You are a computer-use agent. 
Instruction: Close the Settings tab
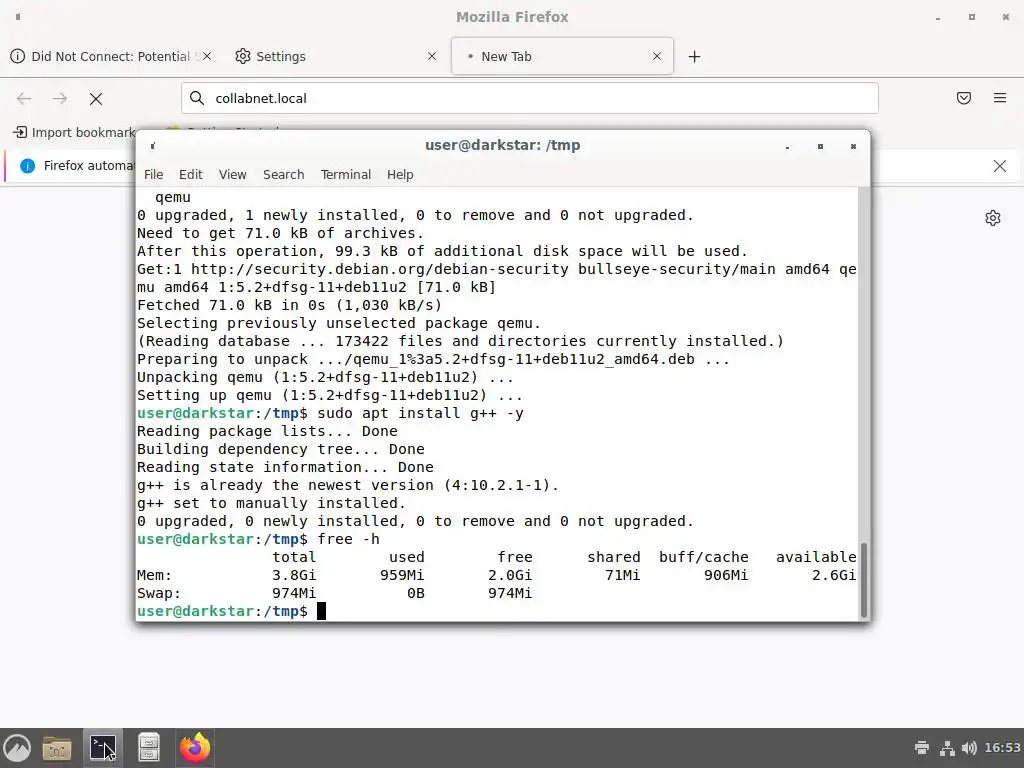(x=432, y=56)
